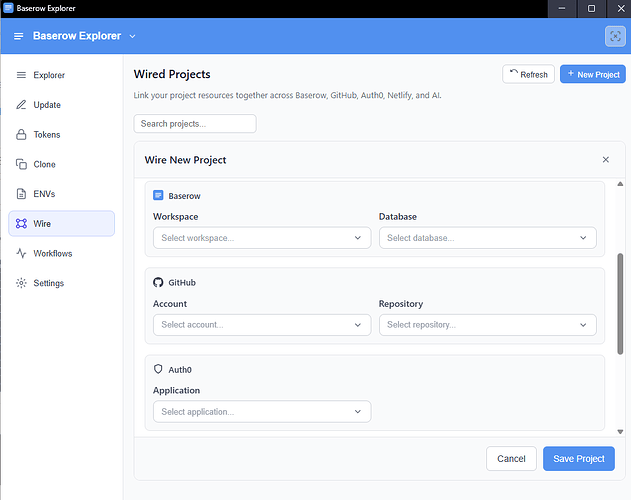
Task: Open Explorer from the sidebar
Action: coord(48,75)
